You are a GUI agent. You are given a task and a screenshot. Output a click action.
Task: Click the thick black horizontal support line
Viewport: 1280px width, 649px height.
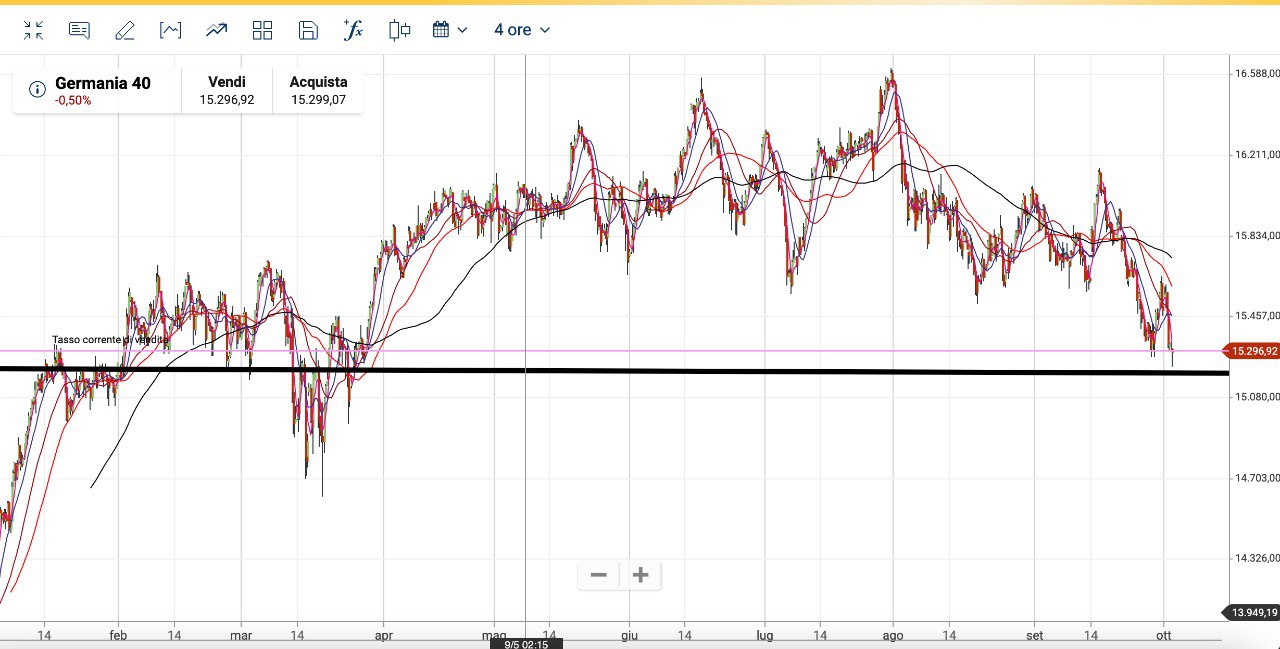(700, 372)
